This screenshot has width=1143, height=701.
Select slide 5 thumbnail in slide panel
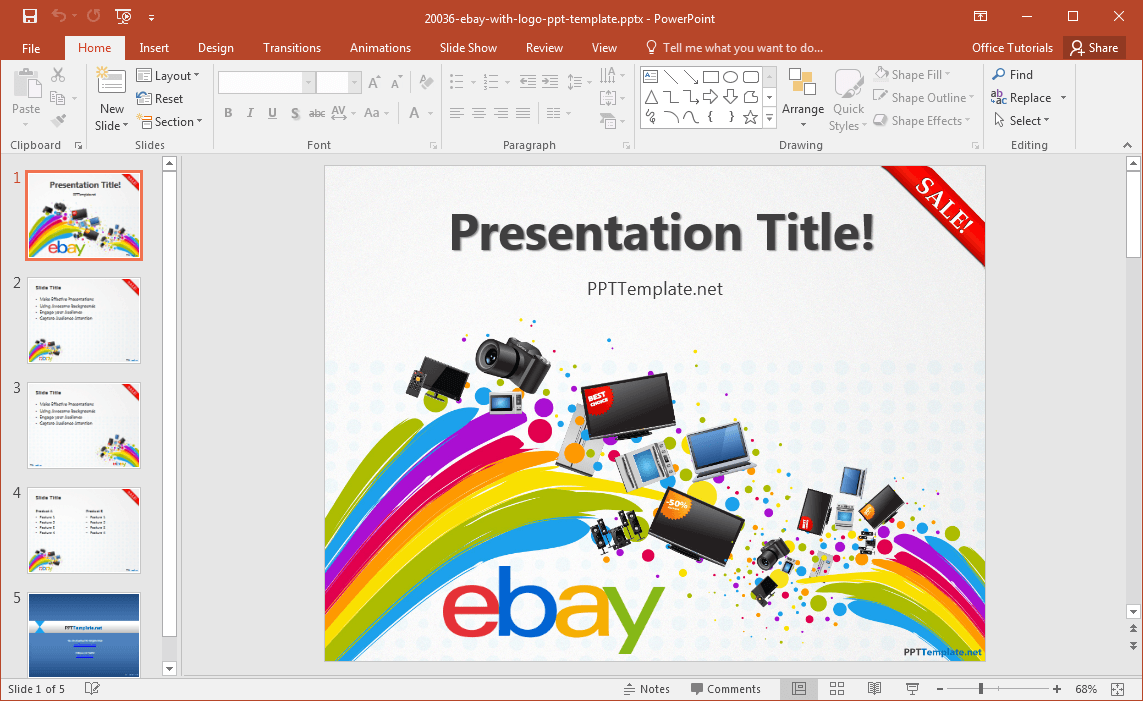click(x=84, y=634)
